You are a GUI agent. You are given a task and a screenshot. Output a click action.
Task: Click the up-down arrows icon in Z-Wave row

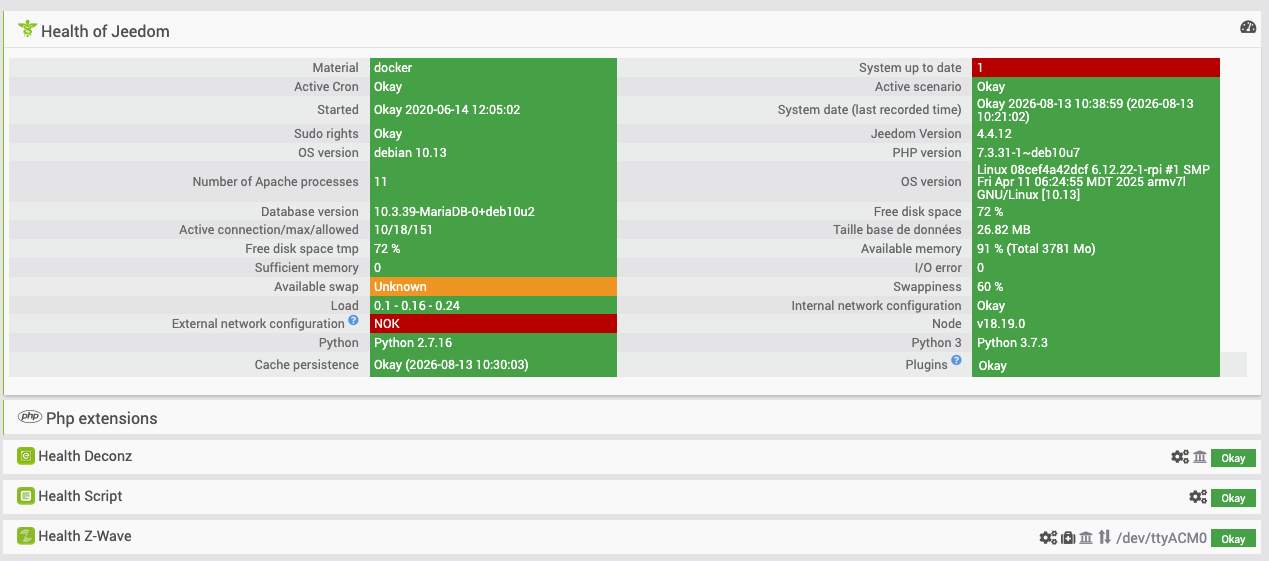(1104, 537)
